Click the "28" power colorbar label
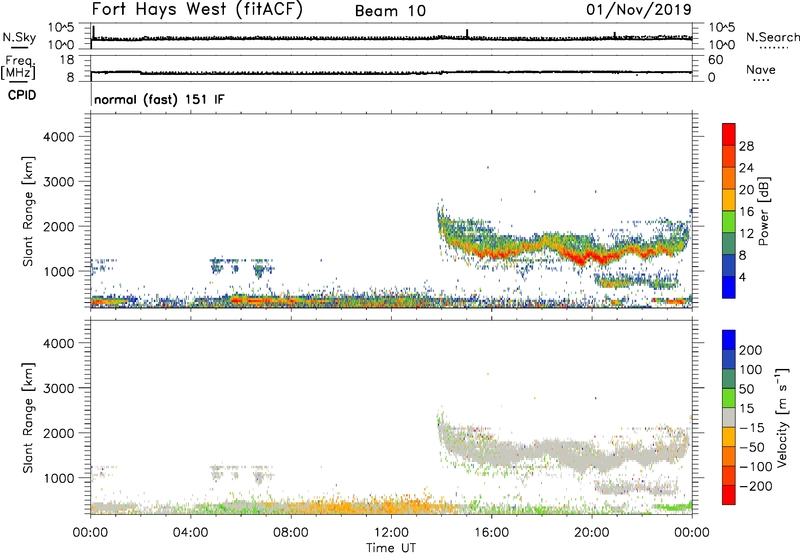Image resolution: width=800 pixels, height=554 pixels. [746, 146]
